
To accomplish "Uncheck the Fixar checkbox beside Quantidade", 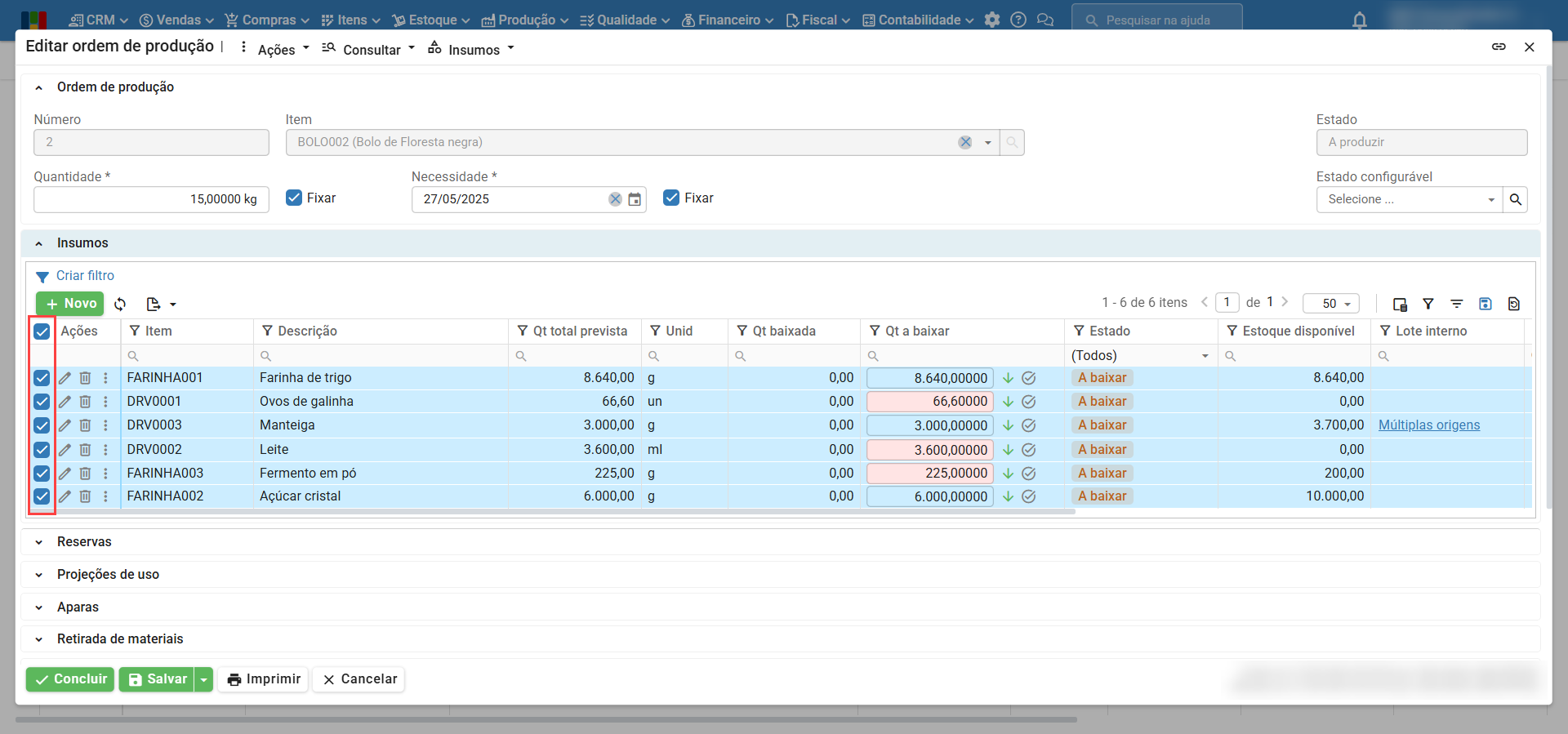I will click(294, 198).
